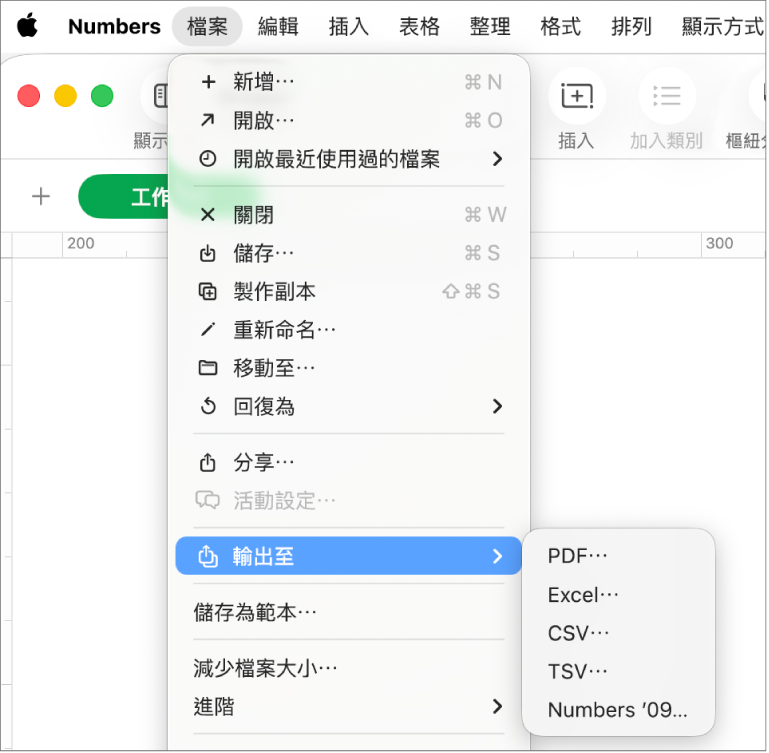Click the add sheet plus button
This screenshot has width=769, height=753.
pyautogui.click(x=41, y=197)
